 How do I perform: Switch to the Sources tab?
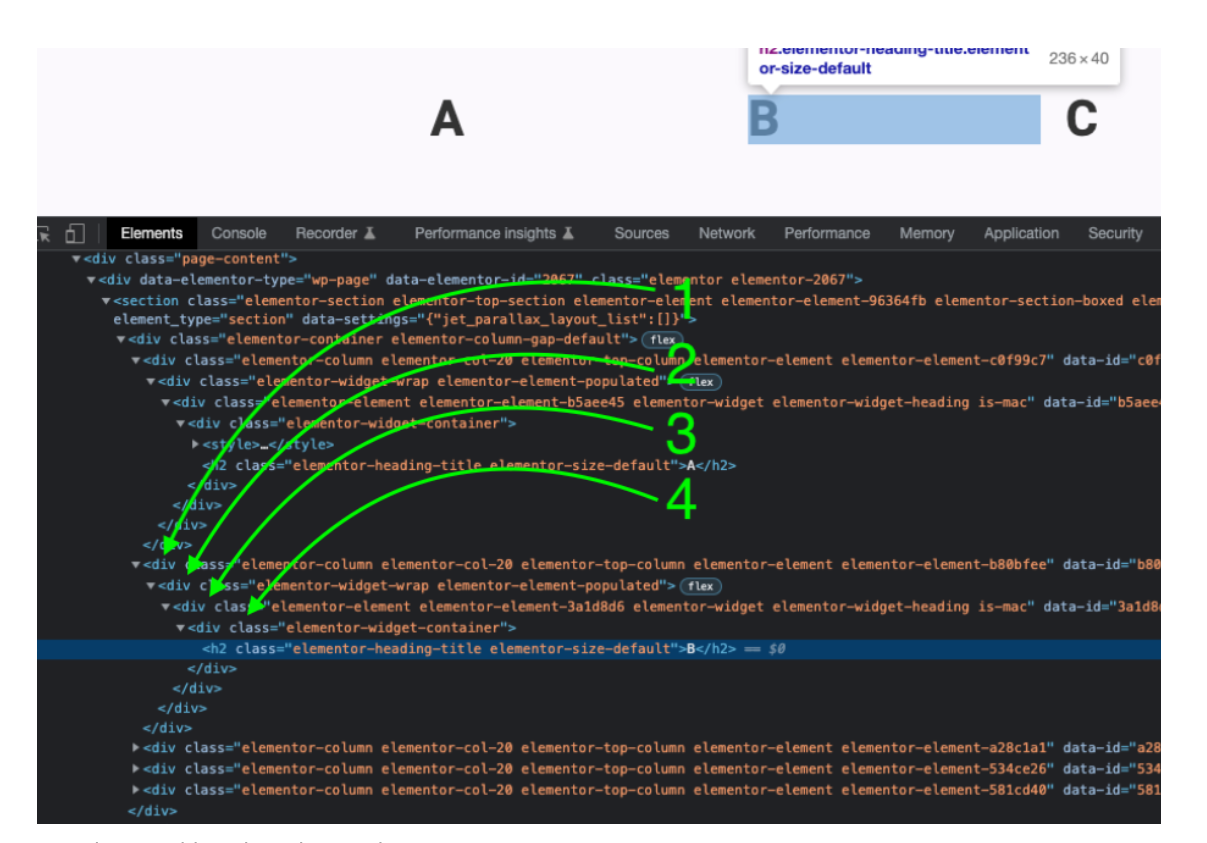coord(642,233)
